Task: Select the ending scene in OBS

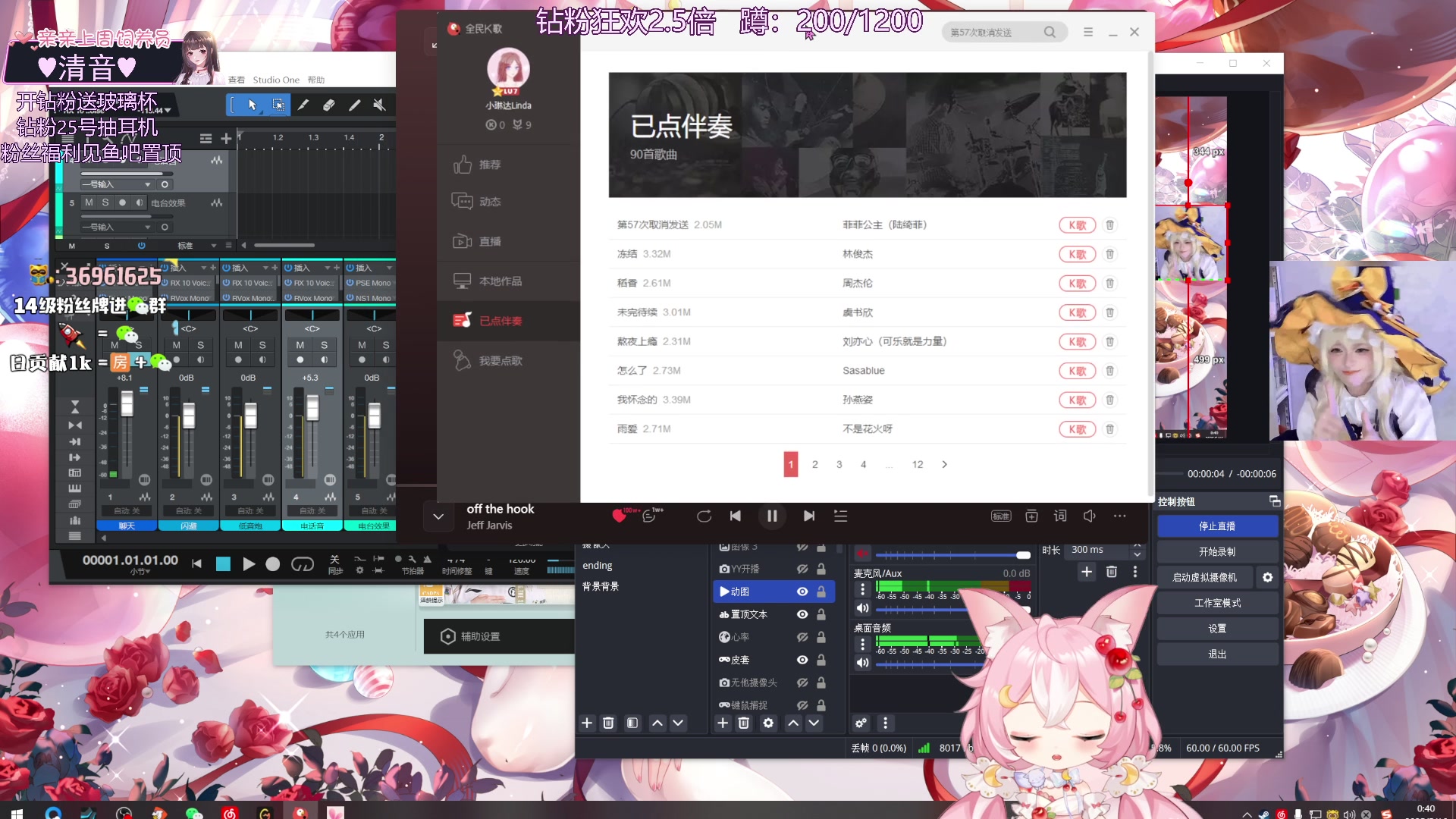Action: (x=597, y=566)
